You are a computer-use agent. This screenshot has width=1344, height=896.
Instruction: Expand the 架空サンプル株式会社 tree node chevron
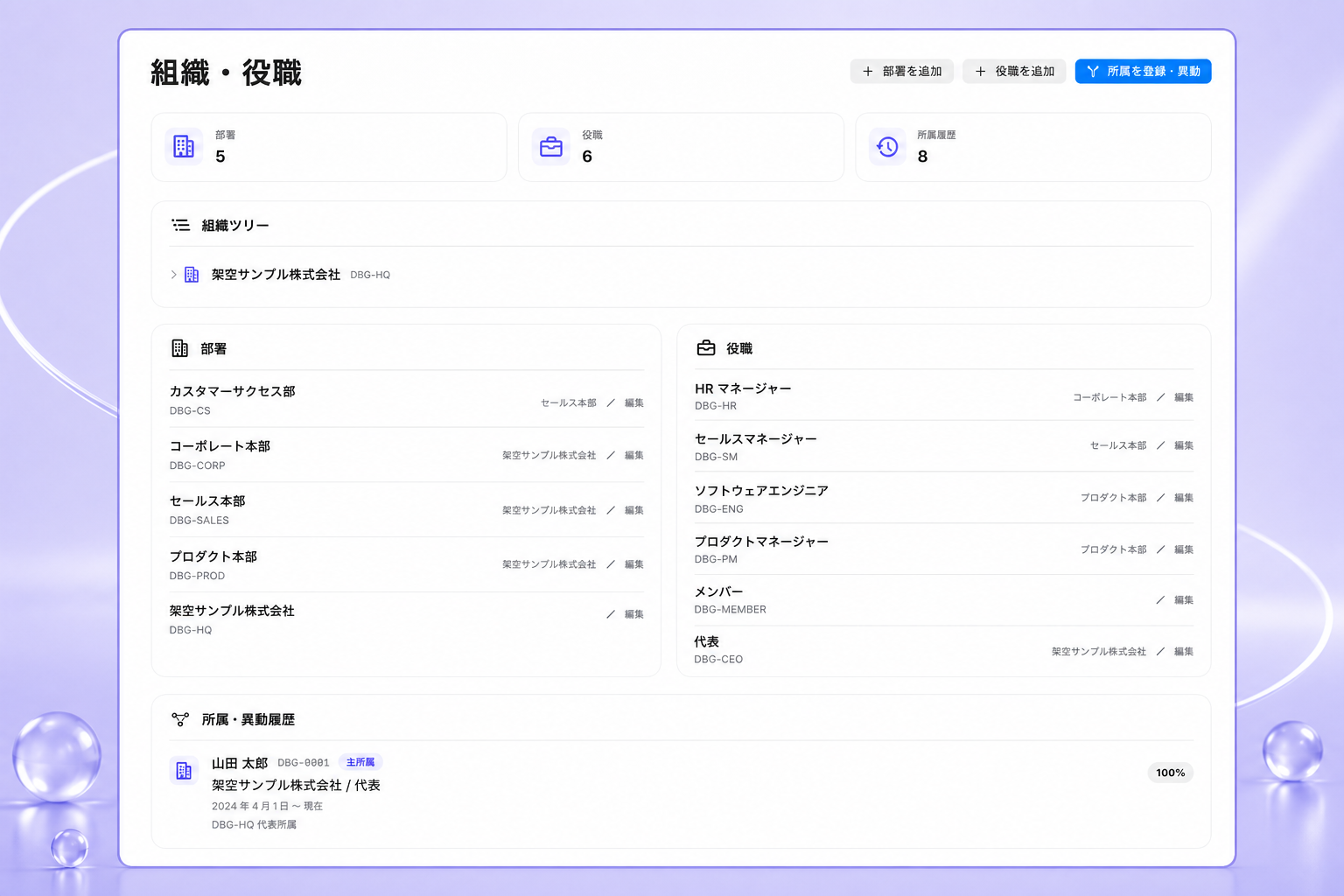173,275
